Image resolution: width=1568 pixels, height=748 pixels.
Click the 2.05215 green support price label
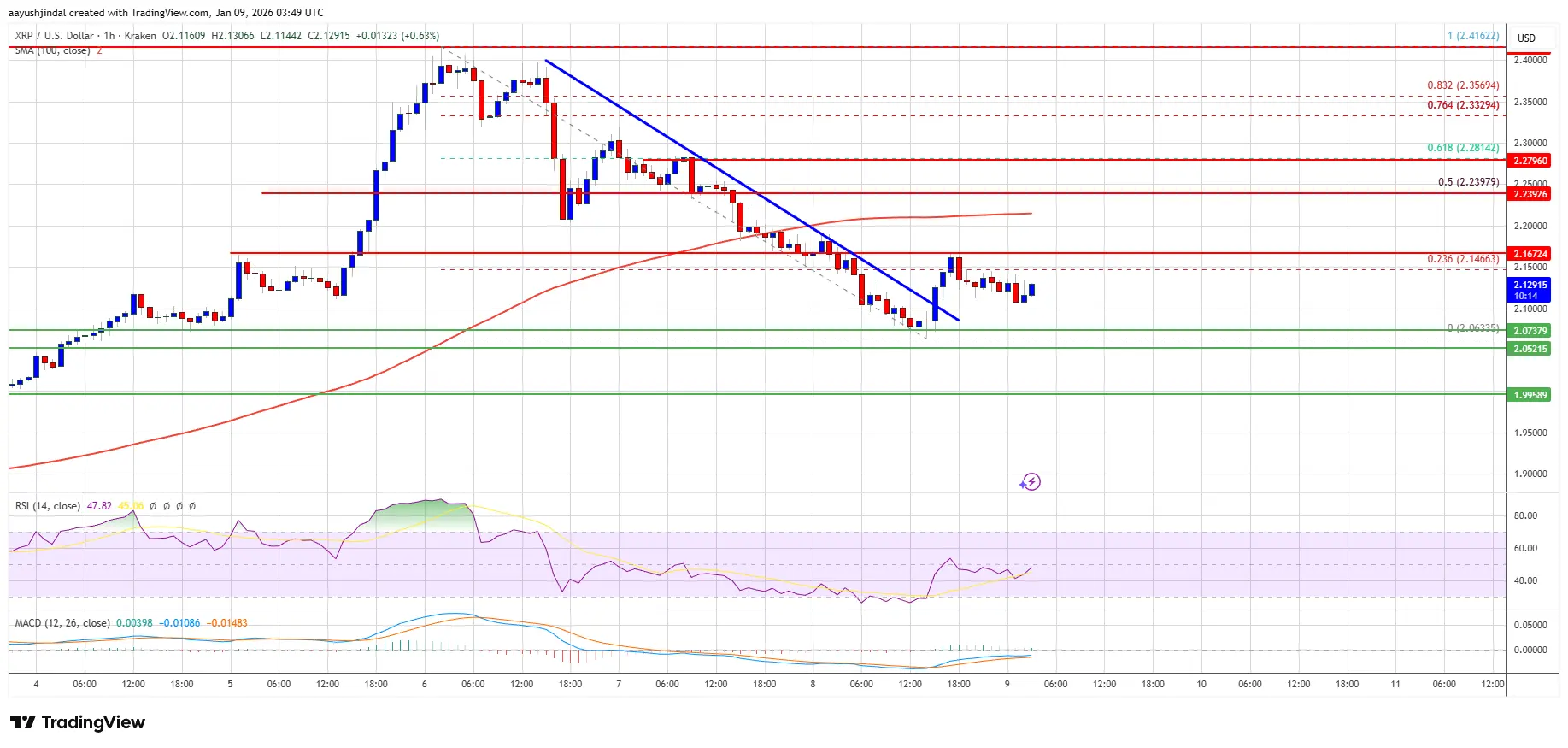1530,349
